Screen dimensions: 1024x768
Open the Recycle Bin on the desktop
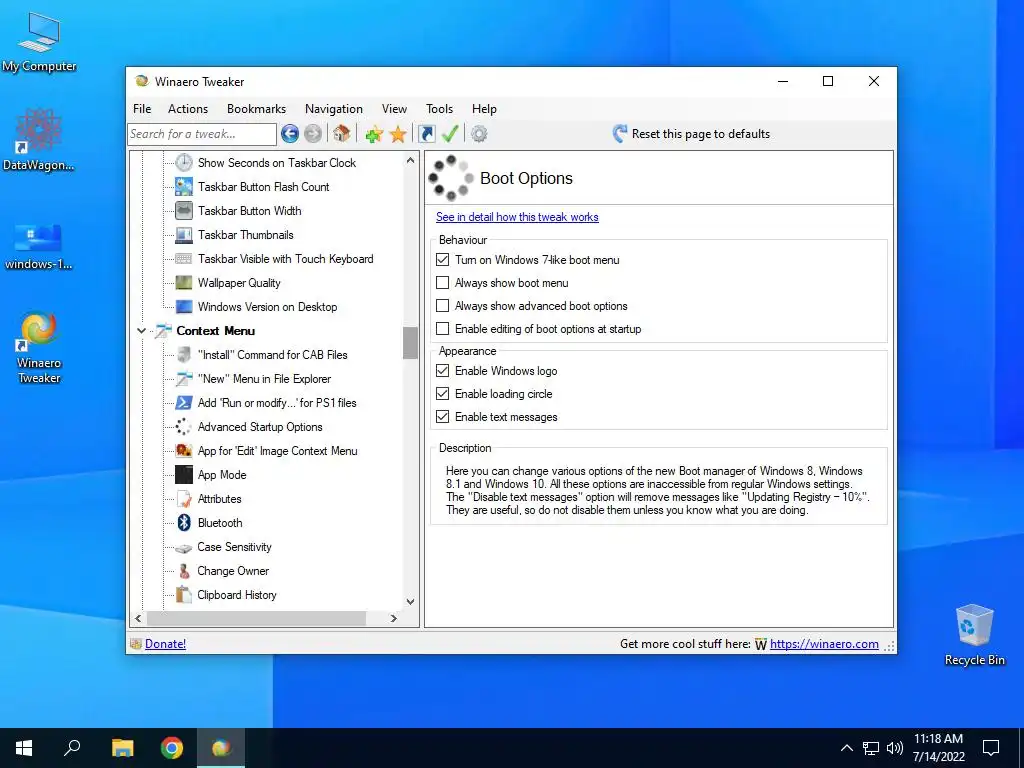point(974,635)
